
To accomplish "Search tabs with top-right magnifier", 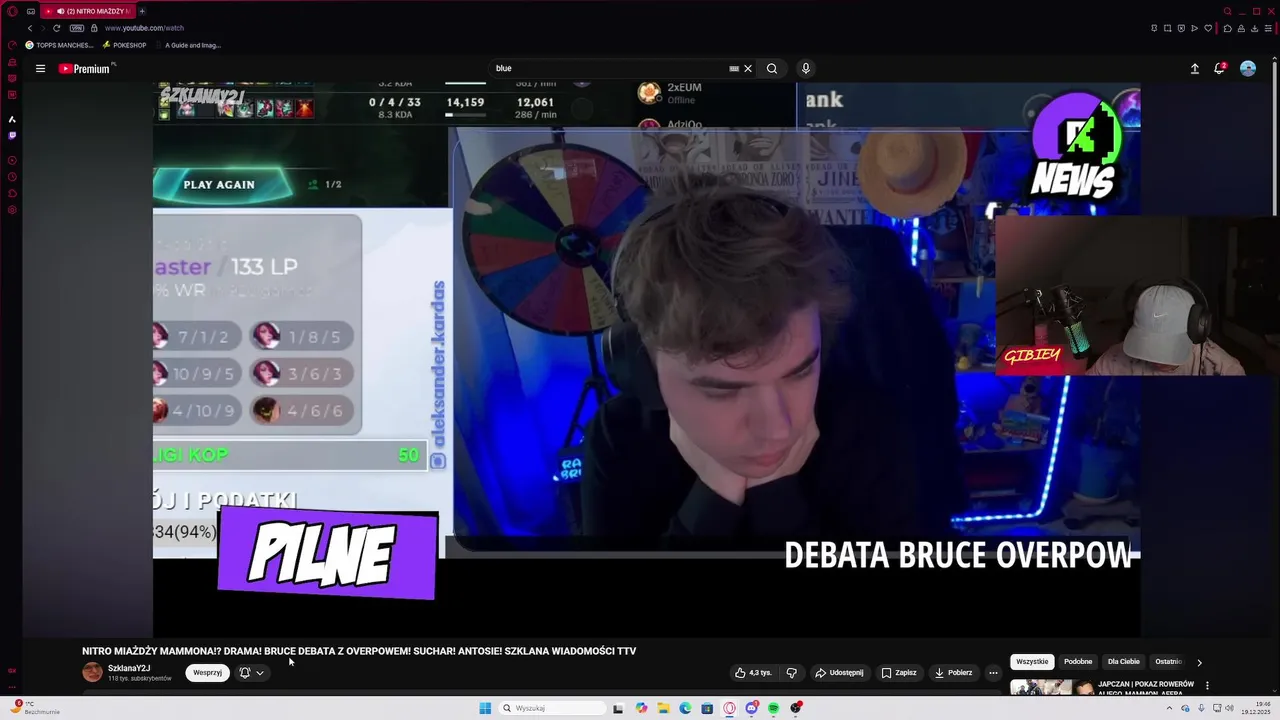I will point(1228,11).
